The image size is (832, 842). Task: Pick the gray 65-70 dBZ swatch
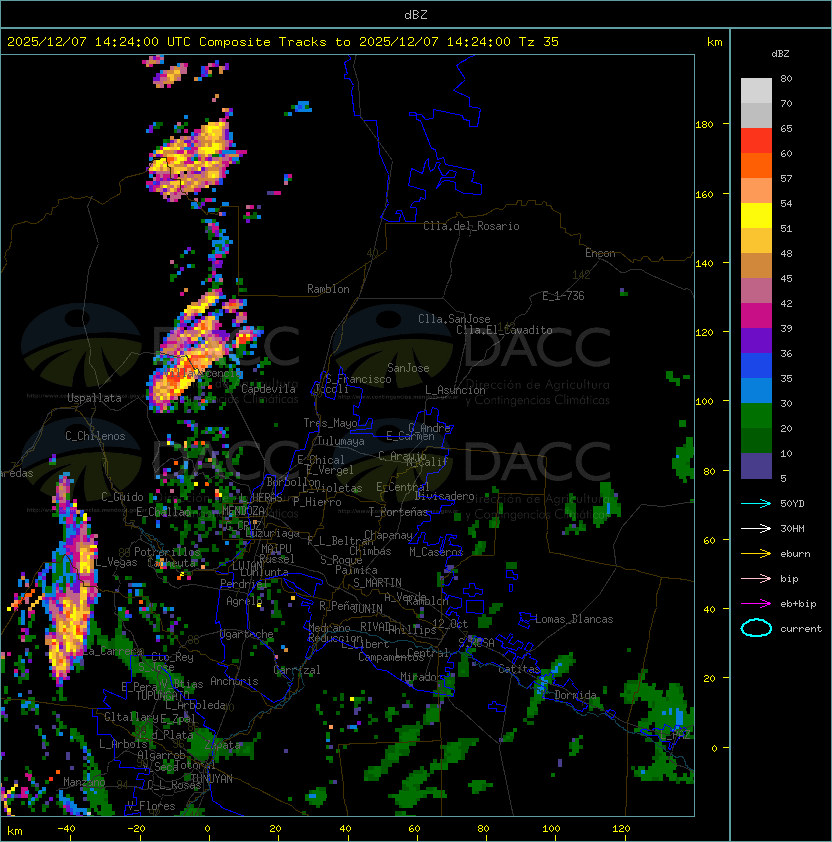click(x=756, y=115)
